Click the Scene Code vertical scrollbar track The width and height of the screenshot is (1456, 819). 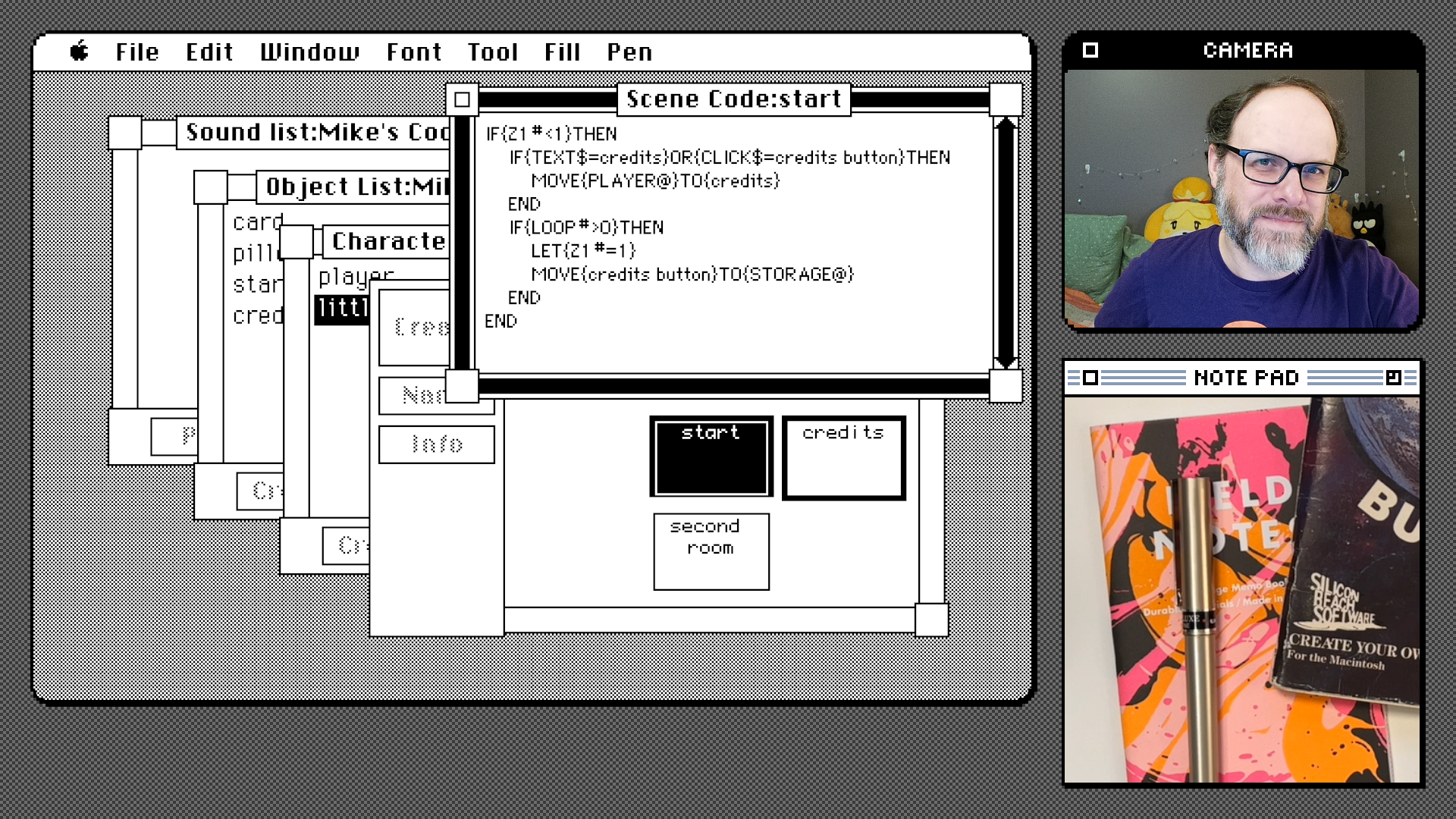(1006, 243)
